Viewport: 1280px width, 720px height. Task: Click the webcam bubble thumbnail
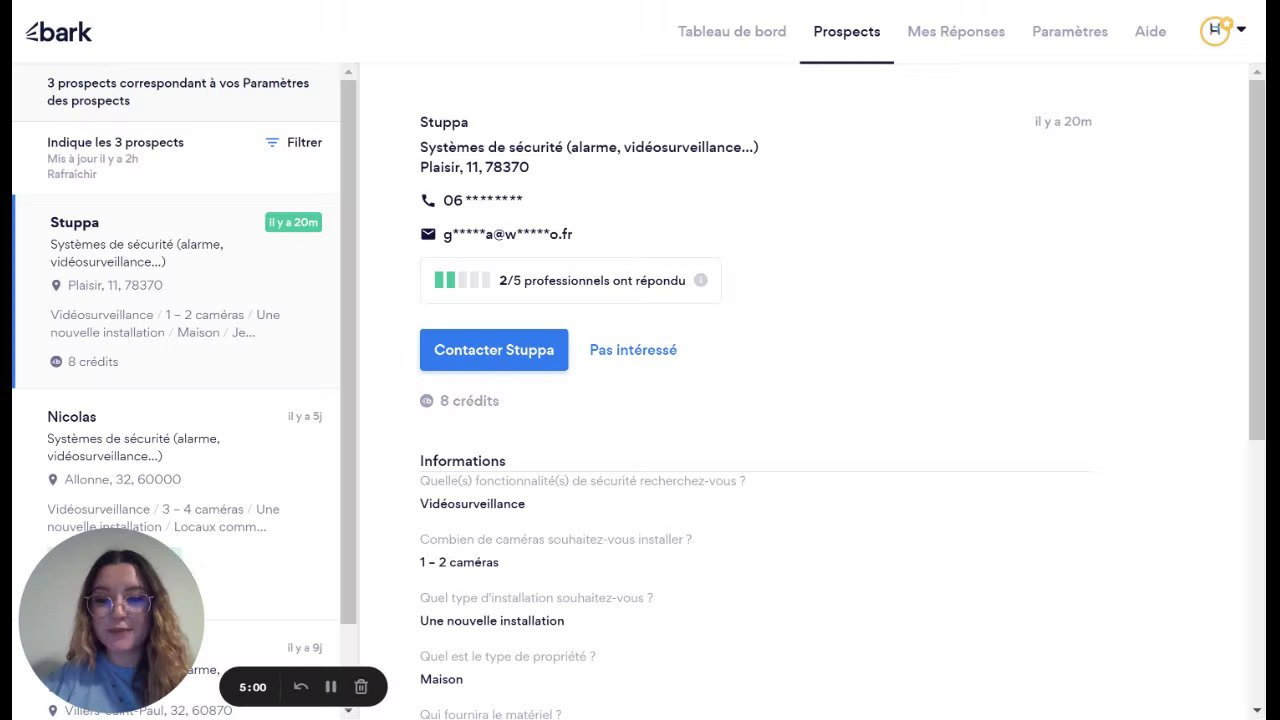click(x=111, y=620)
